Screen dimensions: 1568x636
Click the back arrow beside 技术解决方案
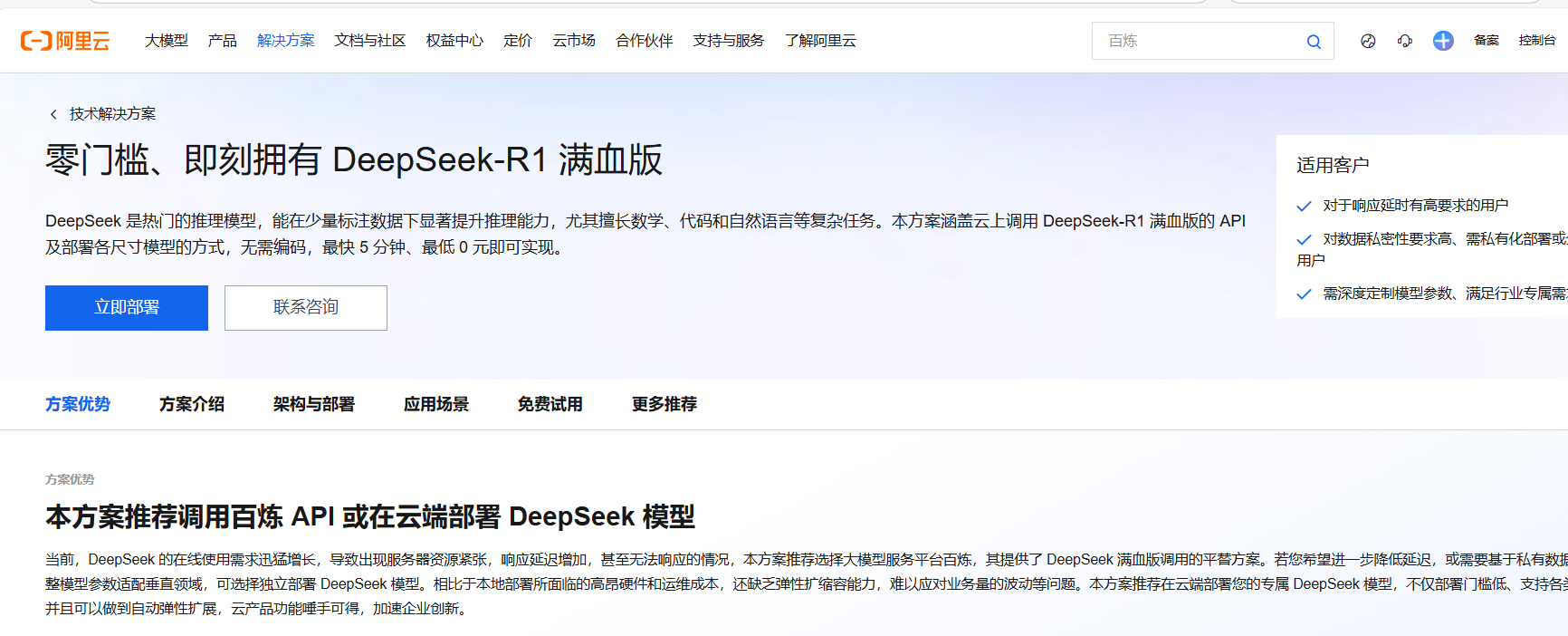[x=53, y=114]
